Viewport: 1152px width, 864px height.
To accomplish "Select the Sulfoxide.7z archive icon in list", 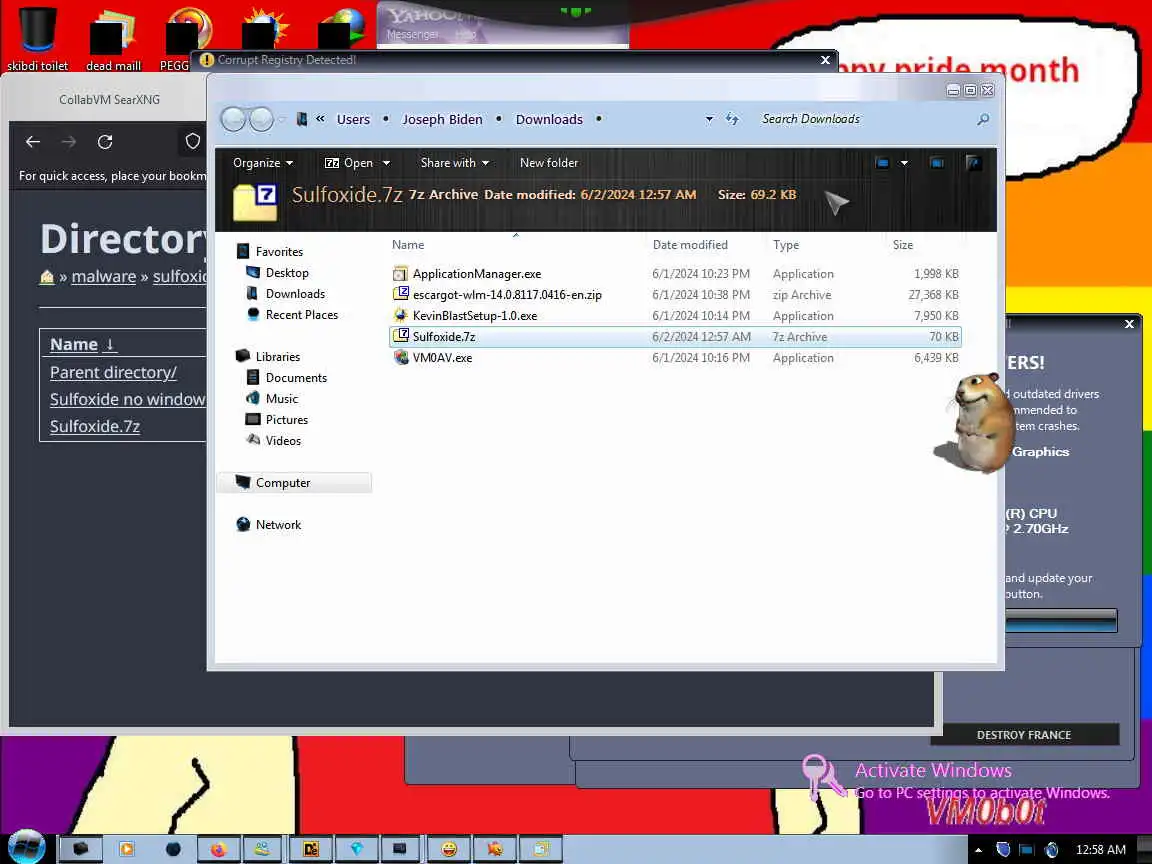I will click(x=400, y=336).
